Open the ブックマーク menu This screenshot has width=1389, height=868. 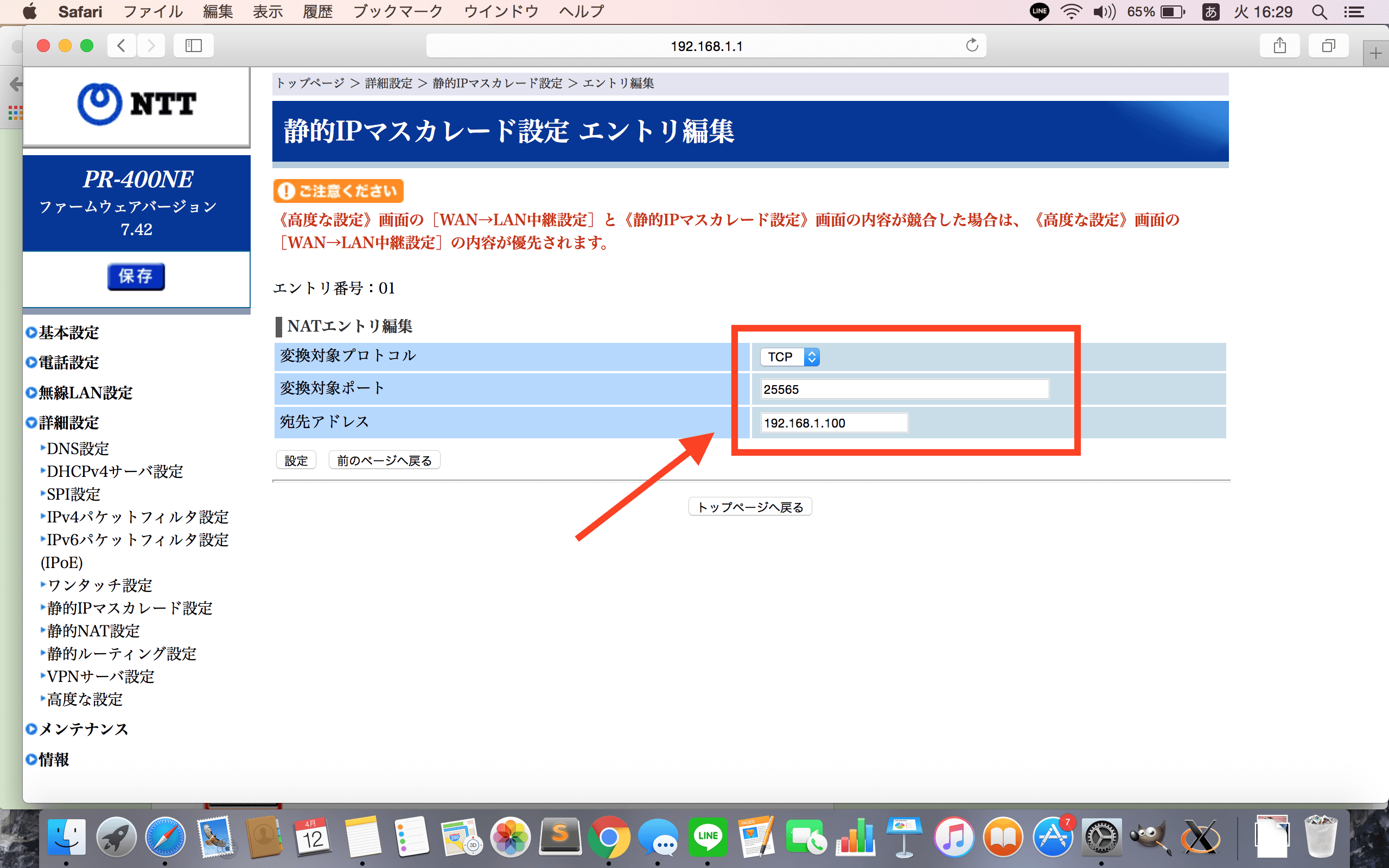pos(398,11)
